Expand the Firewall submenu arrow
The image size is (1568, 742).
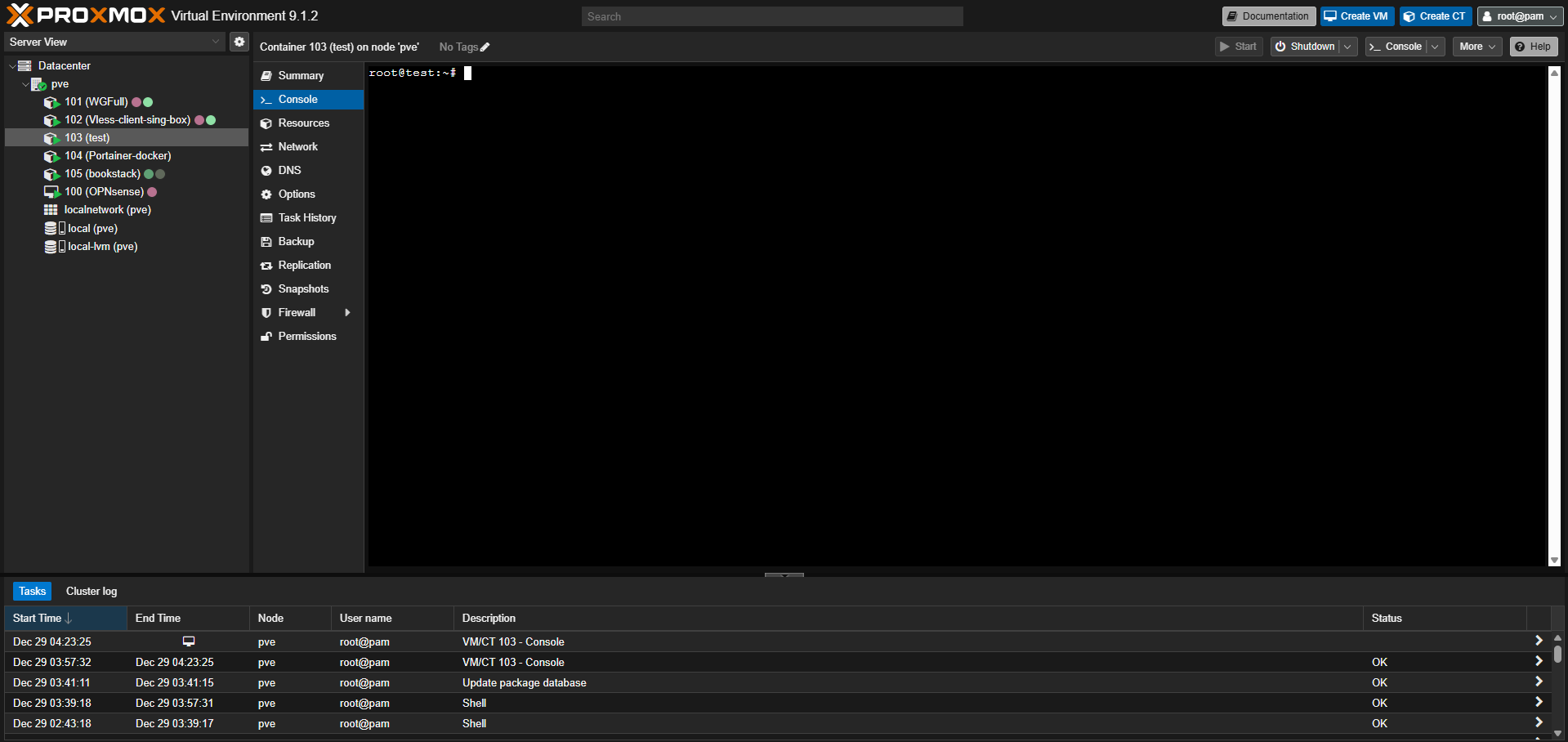pyautogui.click(x=347, y=313)
